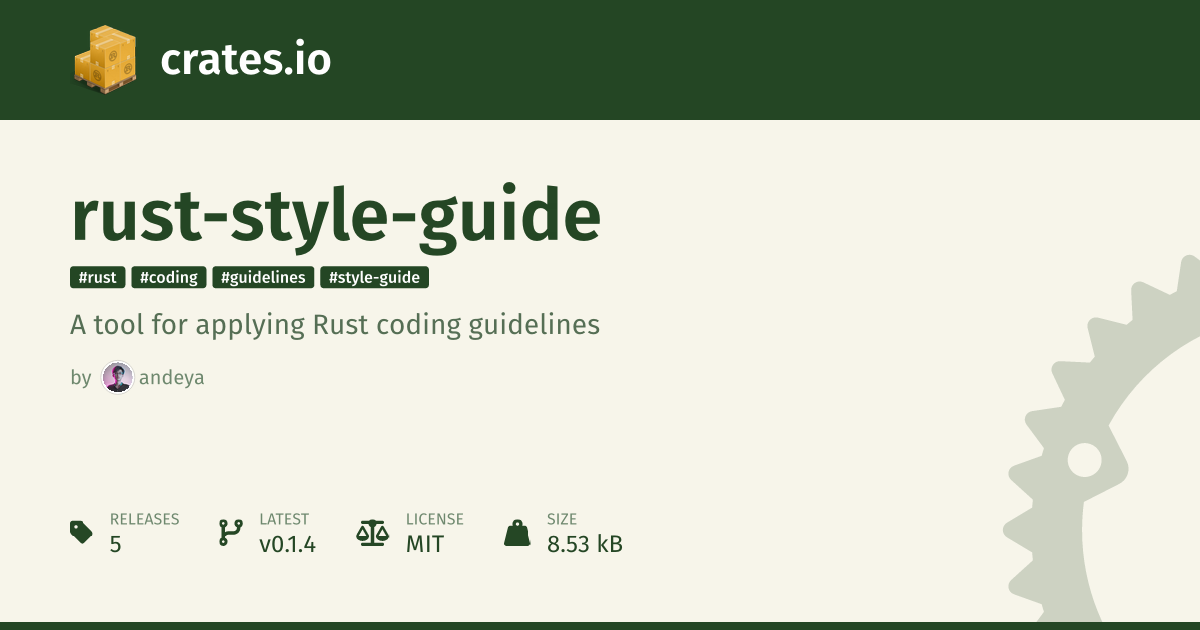The height and width of the screenshot is (630, 1200).
Task: Click the release count 5
Action: [x=116, y=545]
